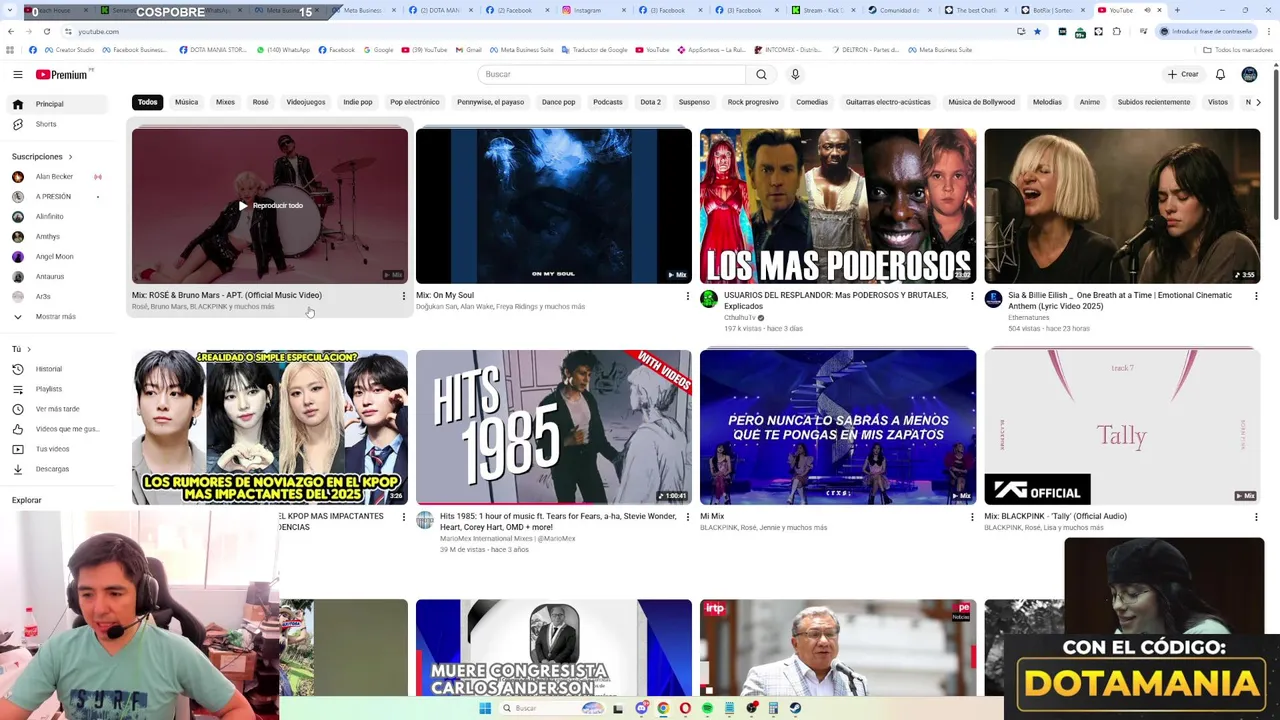
Task: Click Reproducir todo on ROSÉ mix
Action: click(270, 206)
